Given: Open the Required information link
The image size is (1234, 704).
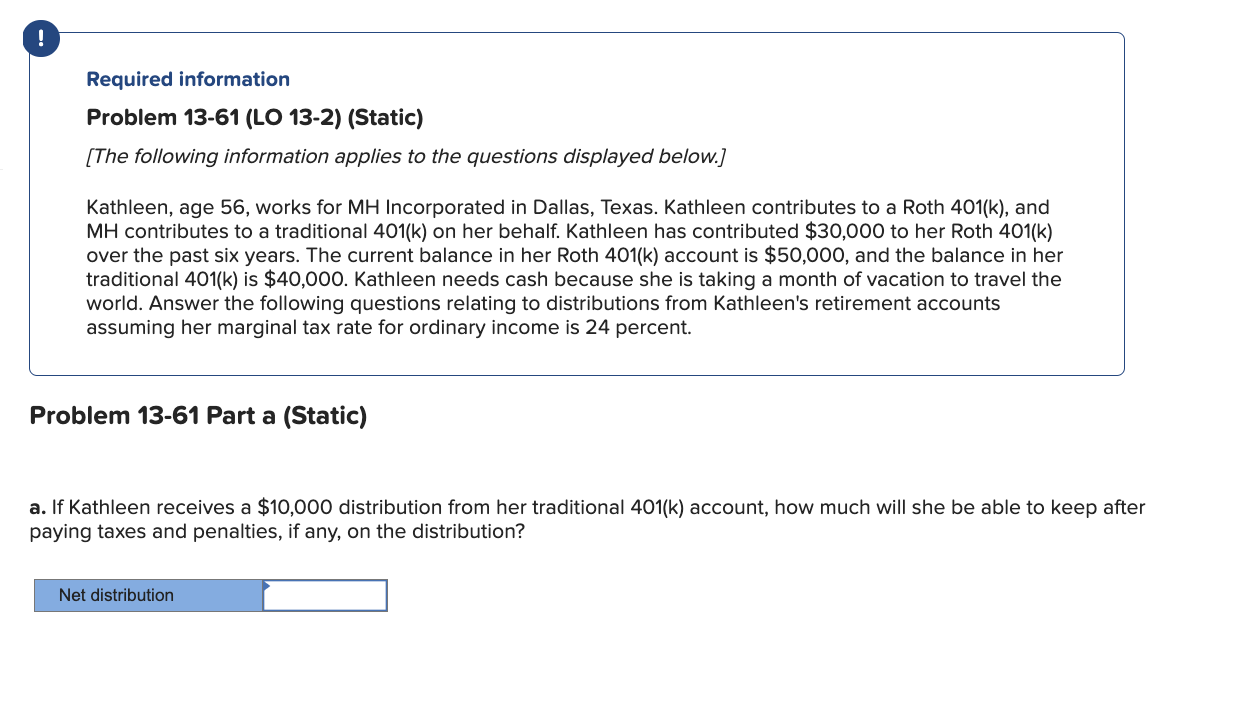Looking at the screenshot, I should click(x=187, y=79).
